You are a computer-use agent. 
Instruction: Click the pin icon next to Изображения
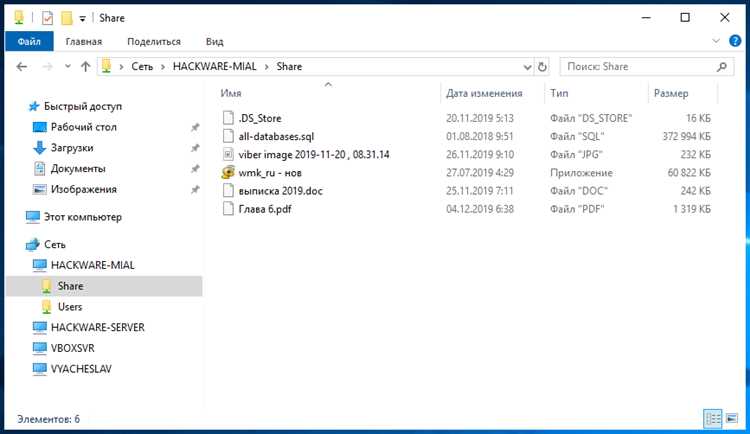(x=195, y=189)
